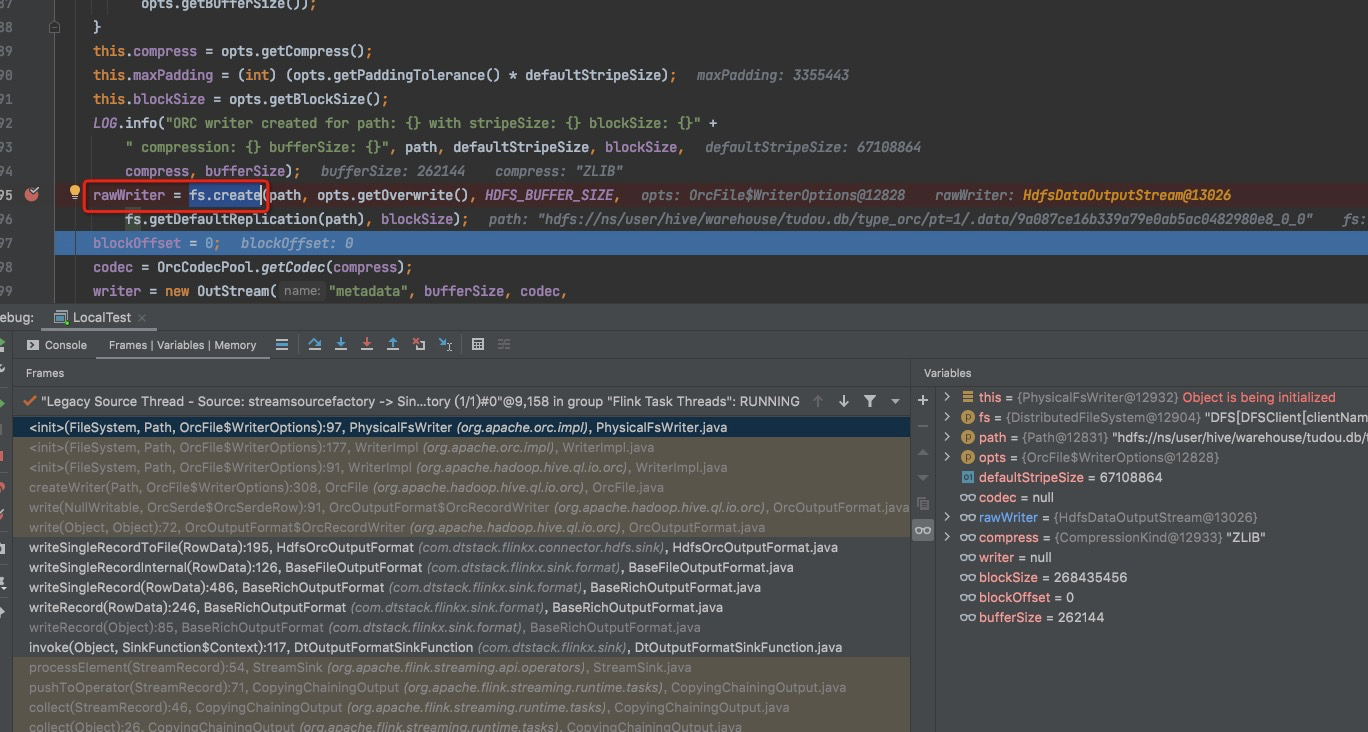Expand the opts variable node
Viewport: 1368px width, 732px height.
946,457
